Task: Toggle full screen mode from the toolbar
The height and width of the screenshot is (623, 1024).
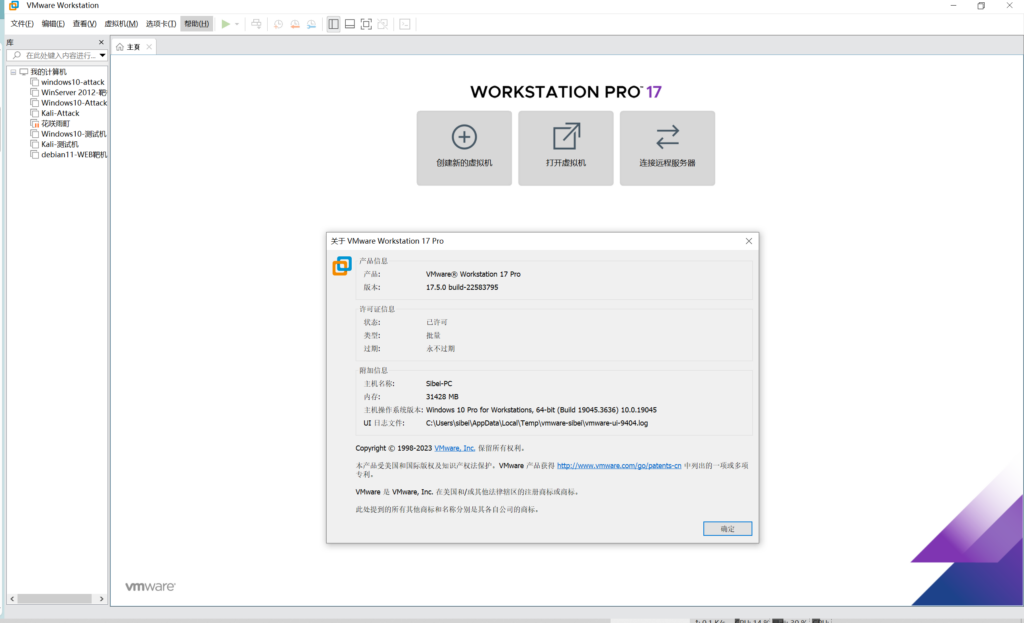Action: tap(366, 23)
